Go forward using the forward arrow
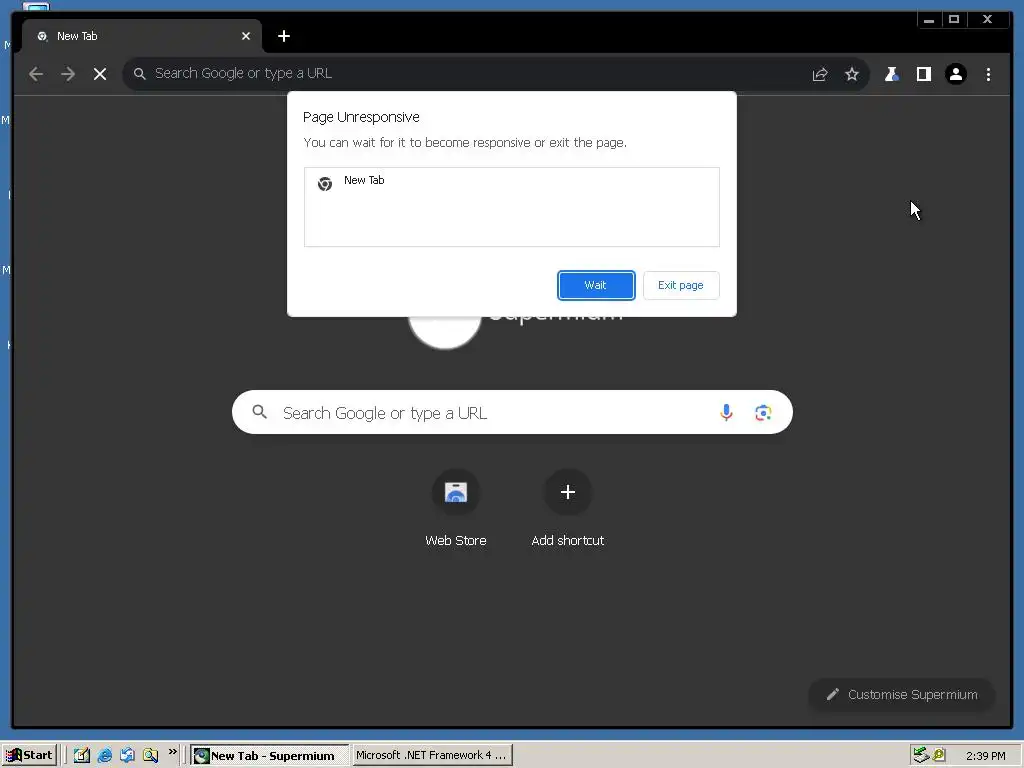This screenshot has width=1024, height=768. [68, 74]
